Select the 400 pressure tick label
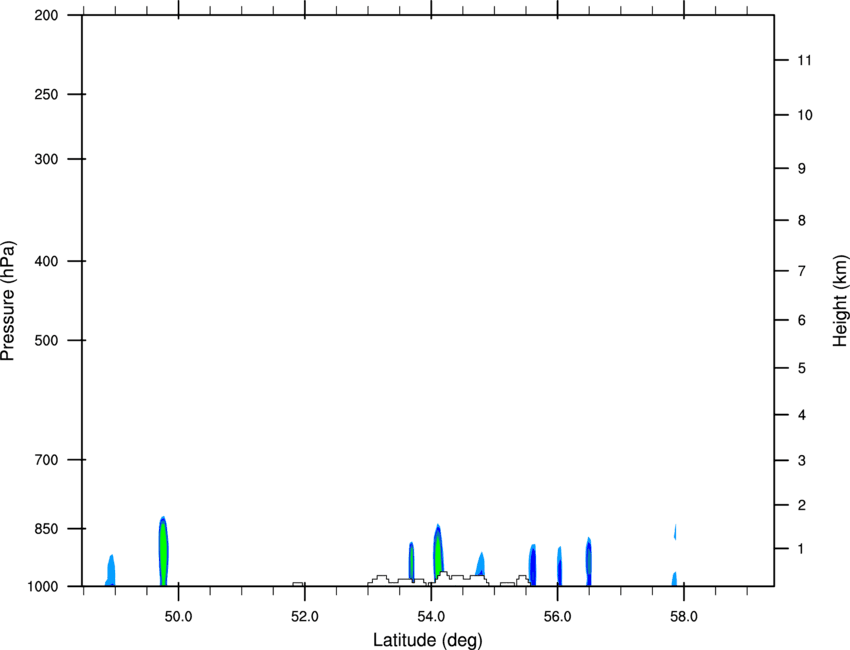Viewport: 850px width, 650px height. 46,261
